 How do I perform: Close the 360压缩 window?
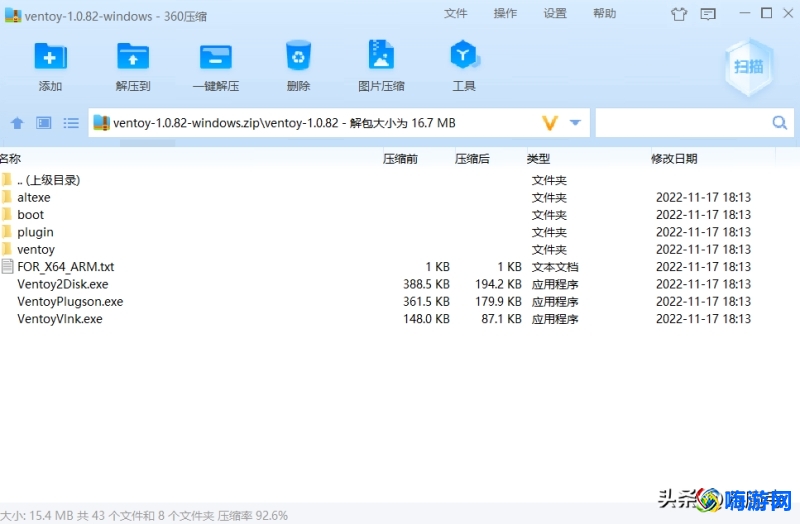[x=788, y=13]
